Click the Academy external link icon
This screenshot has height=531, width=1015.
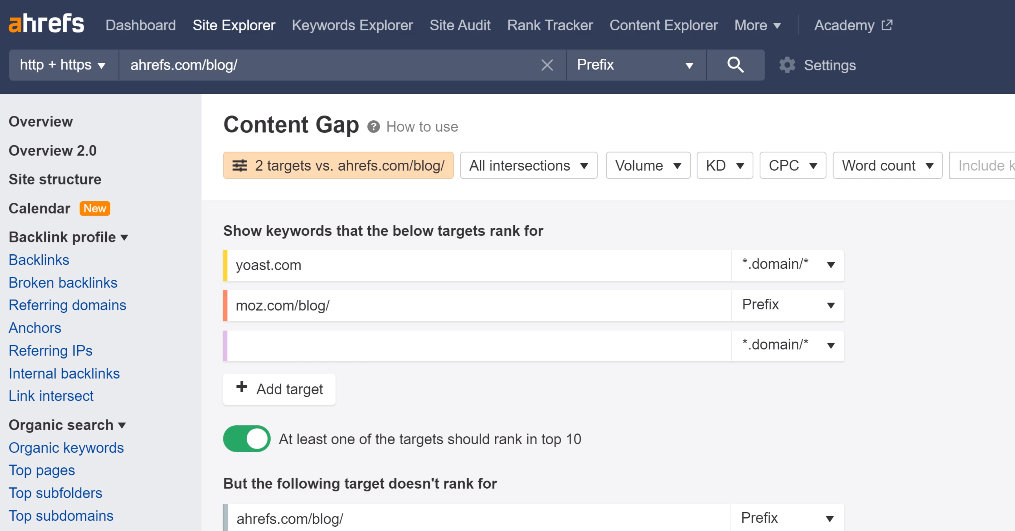click(887, 25)
